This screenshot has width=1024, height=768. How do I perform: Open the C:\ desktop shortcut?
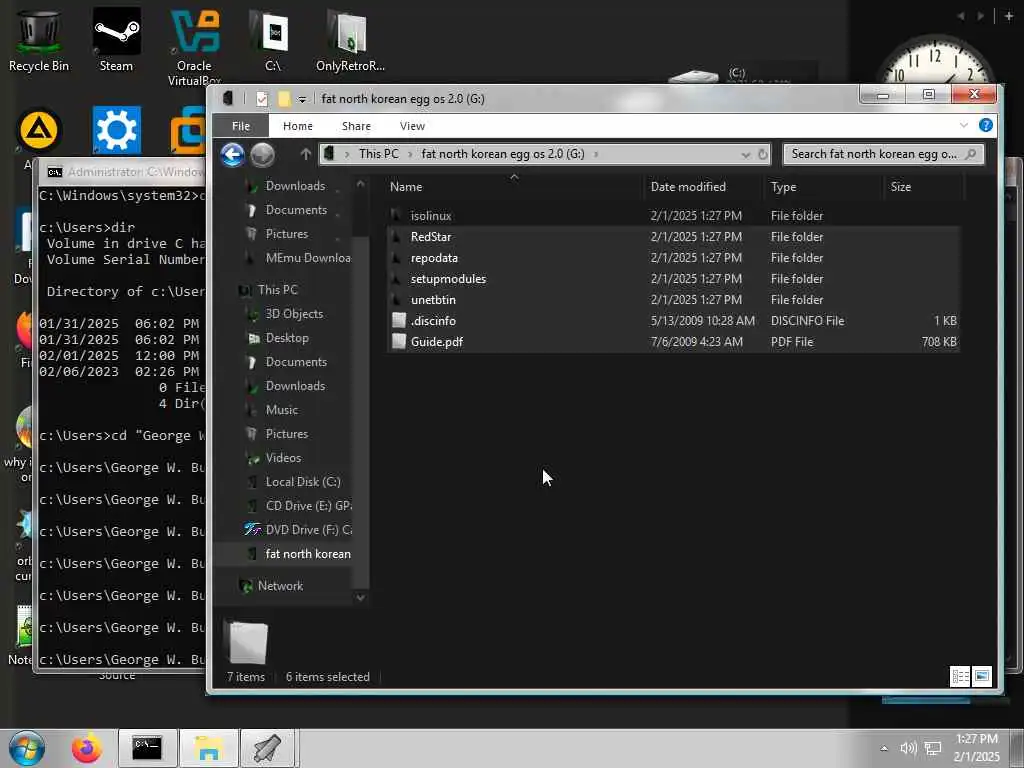(x=273, y=39)
